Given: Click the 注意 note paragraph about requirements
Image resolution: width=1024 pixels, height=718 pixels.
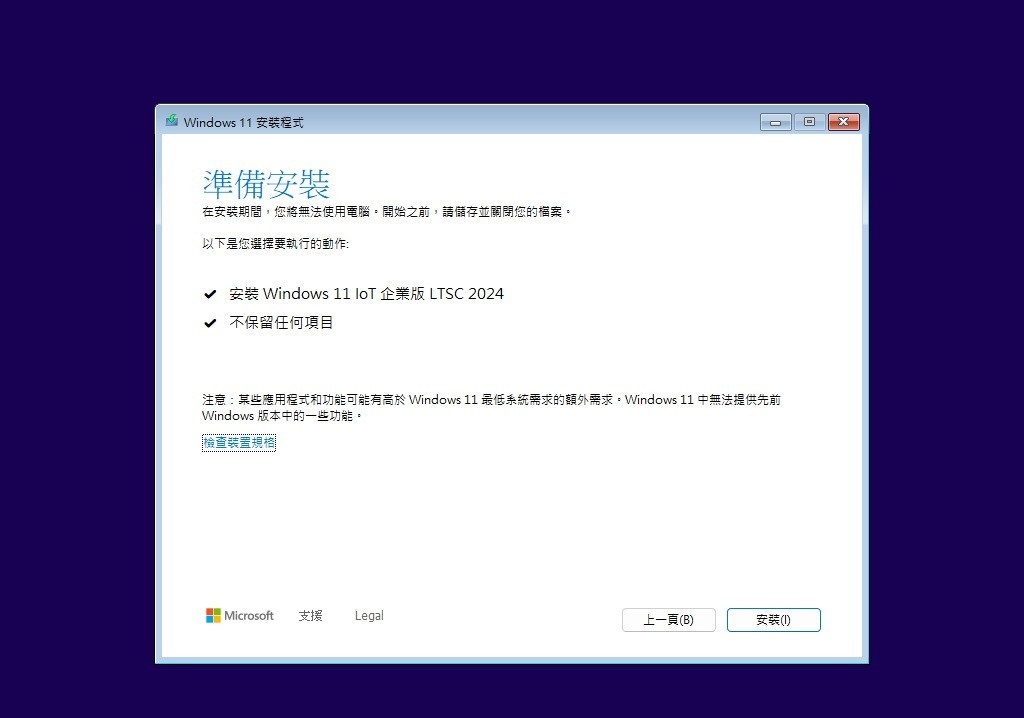Looking at the screenshot, I should (x=491, y=408).
